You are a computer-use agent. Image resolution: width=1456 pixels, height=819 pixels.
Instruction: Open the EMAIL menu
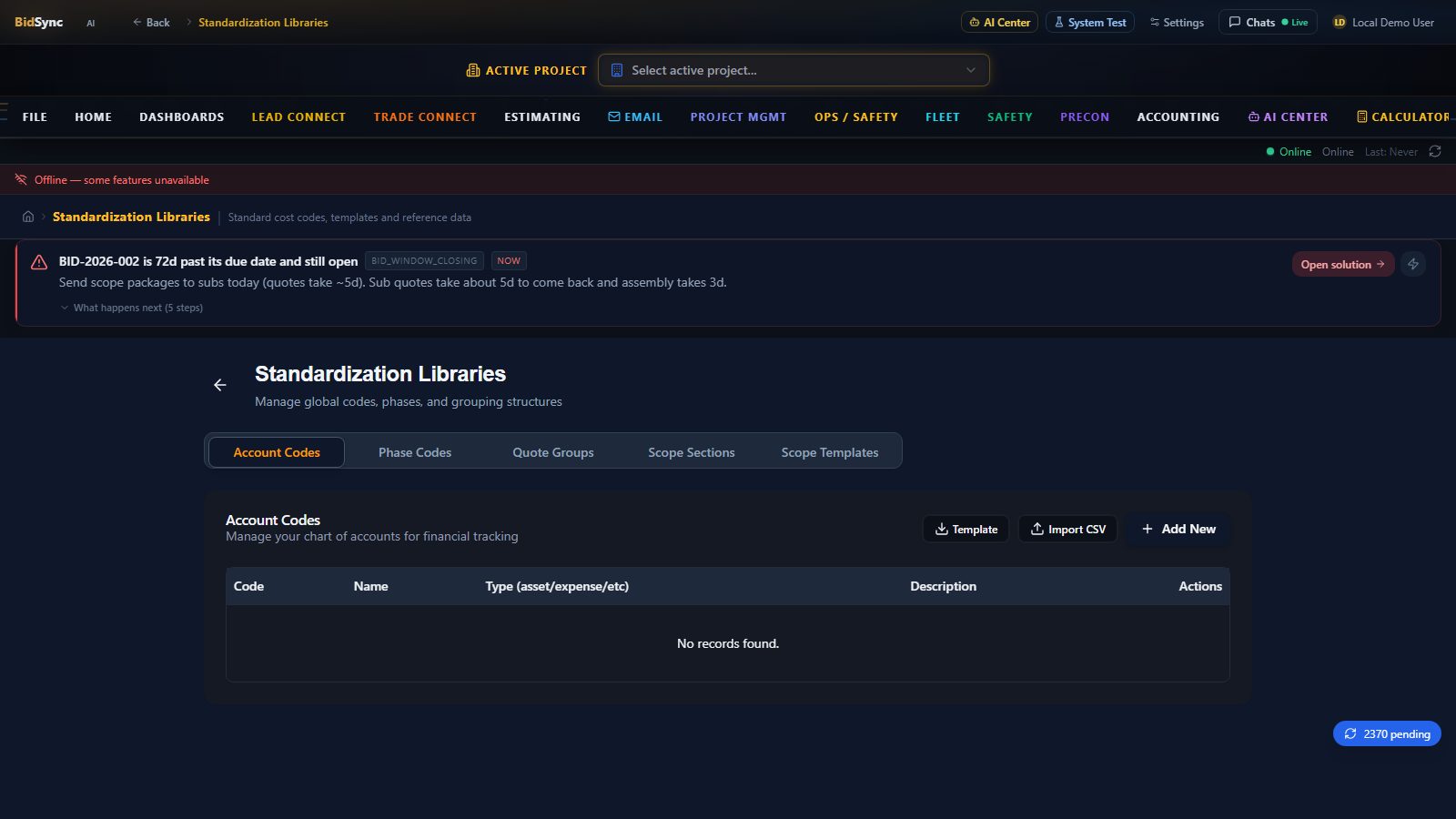click(635, 116)
